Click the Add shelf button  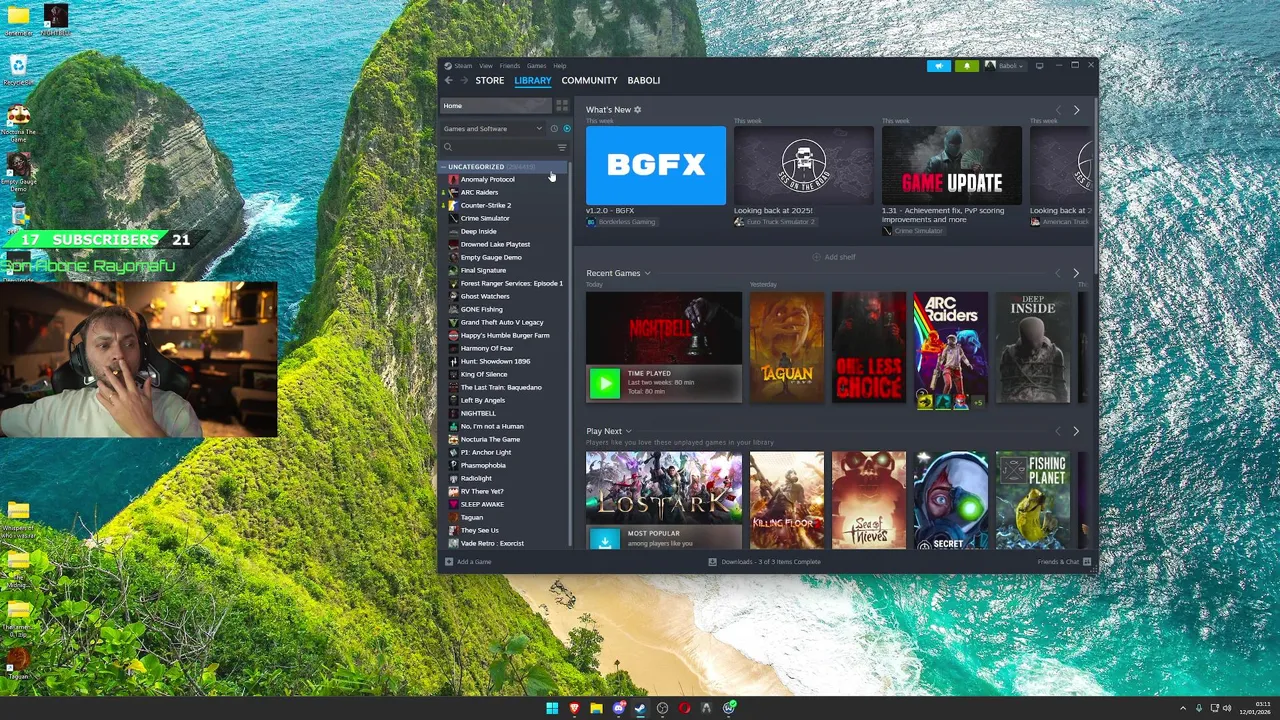(x=834, y=257)
